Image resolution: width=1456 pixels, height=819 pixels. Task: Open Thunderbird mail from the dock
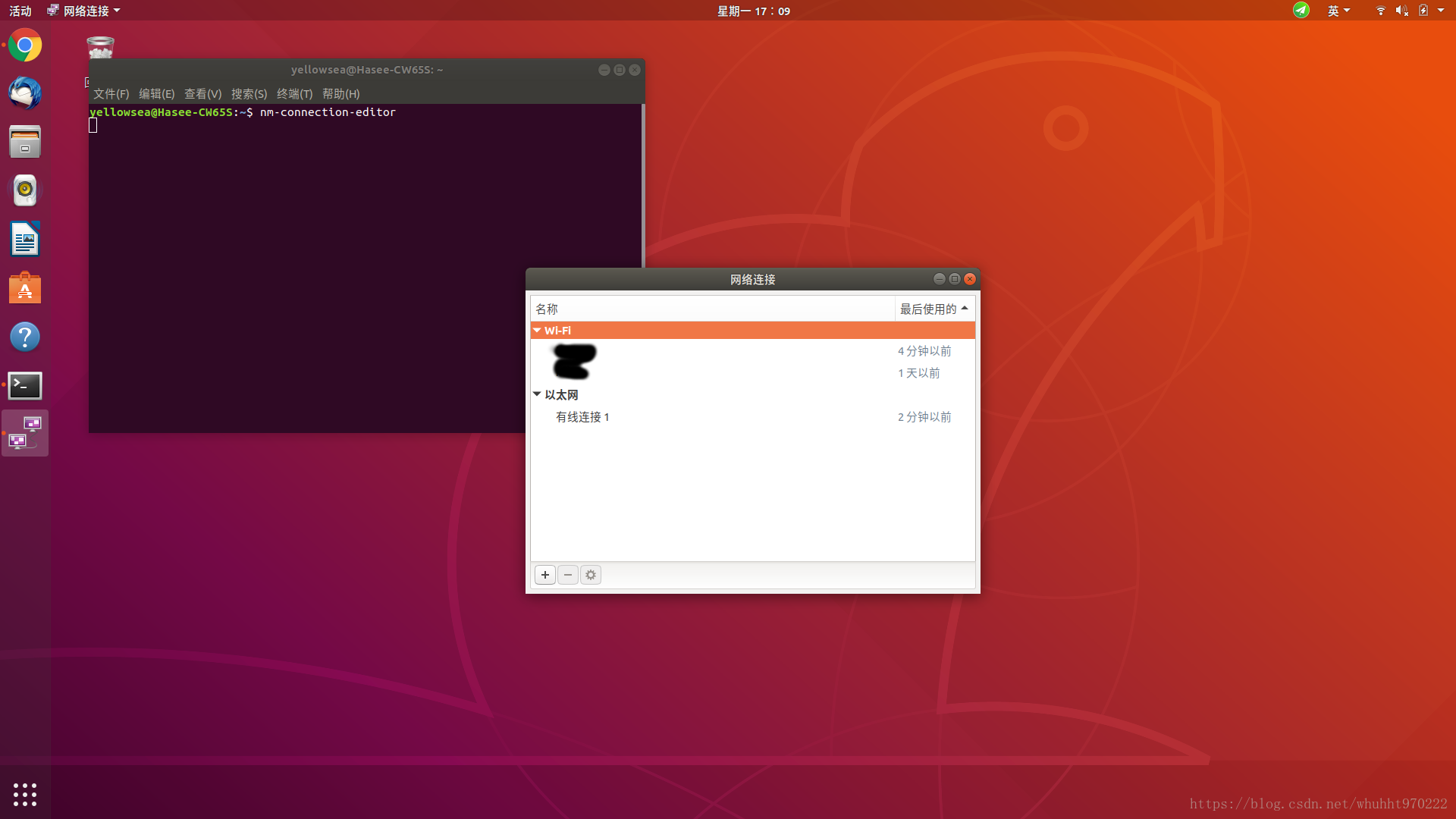coord(25,94)
